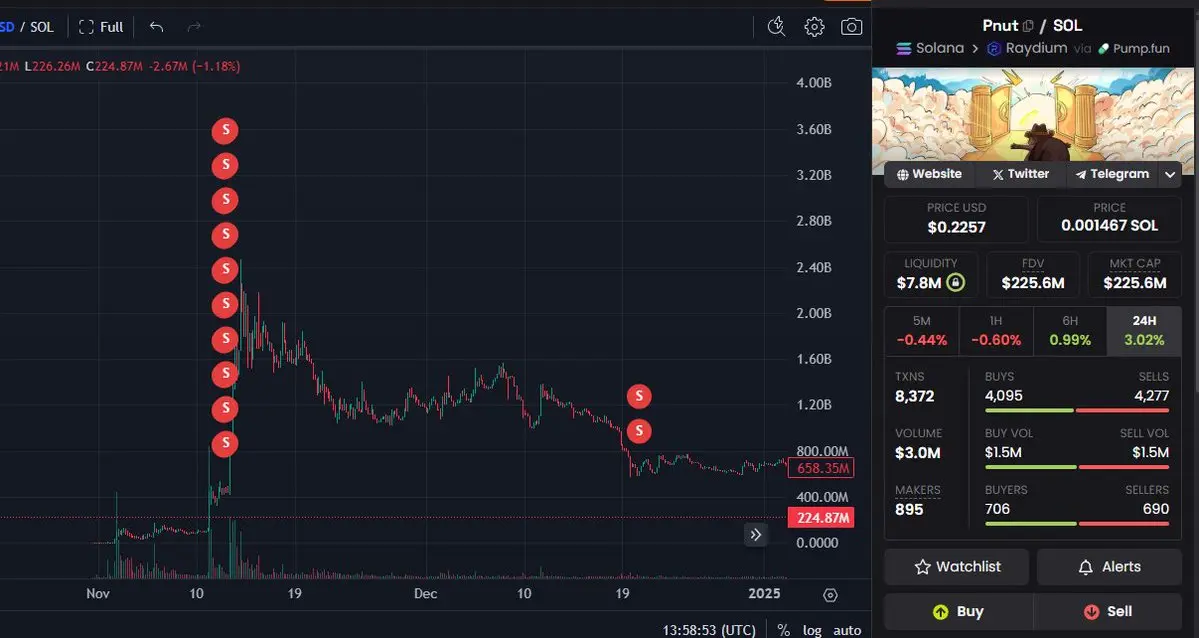
Task: Toggle the Full screen chart mode
Action: pyautogui.click(x=101, y=27)
